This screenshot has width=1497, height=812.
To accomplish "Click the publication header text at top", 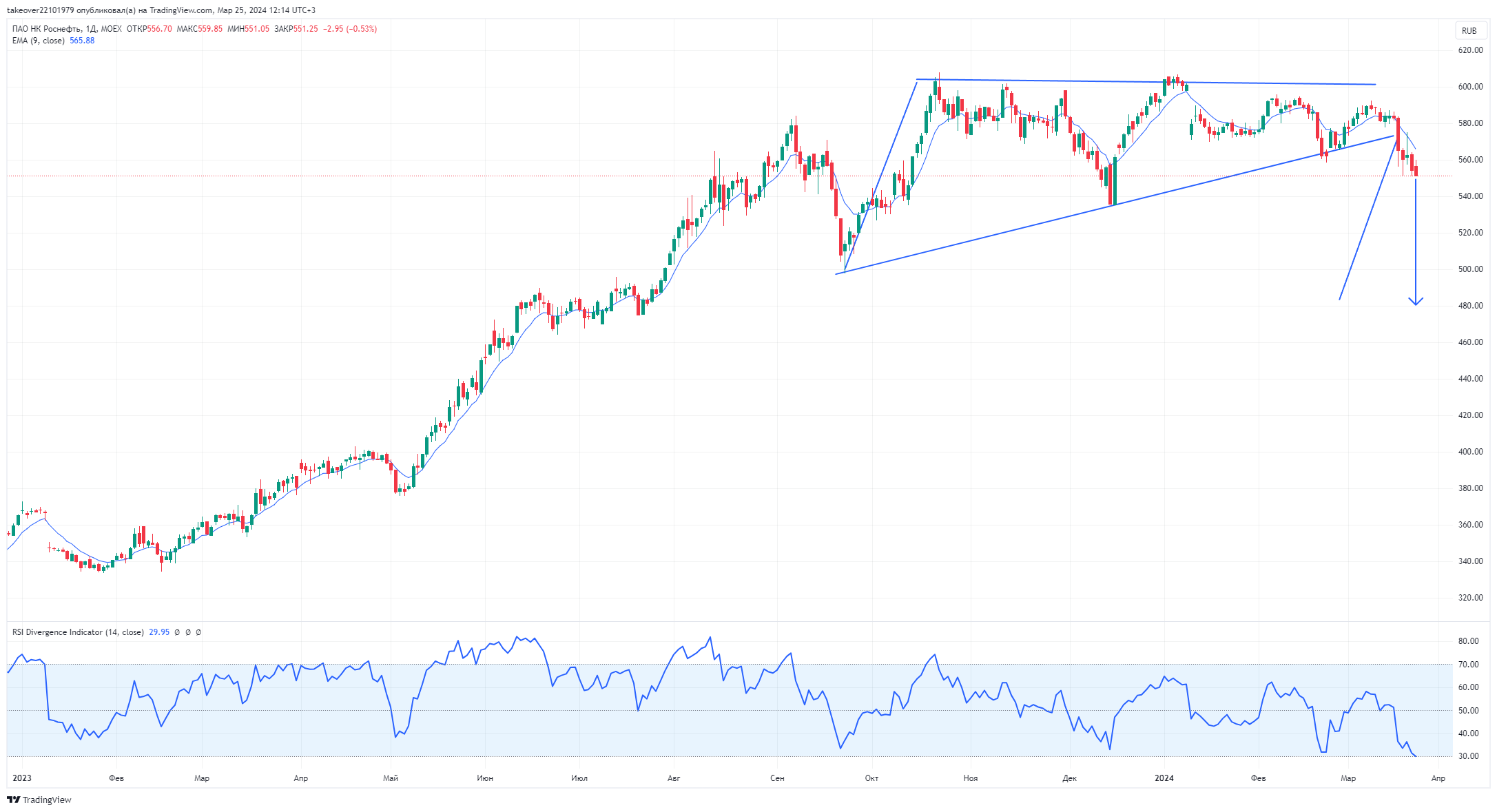I will (161, 10).
